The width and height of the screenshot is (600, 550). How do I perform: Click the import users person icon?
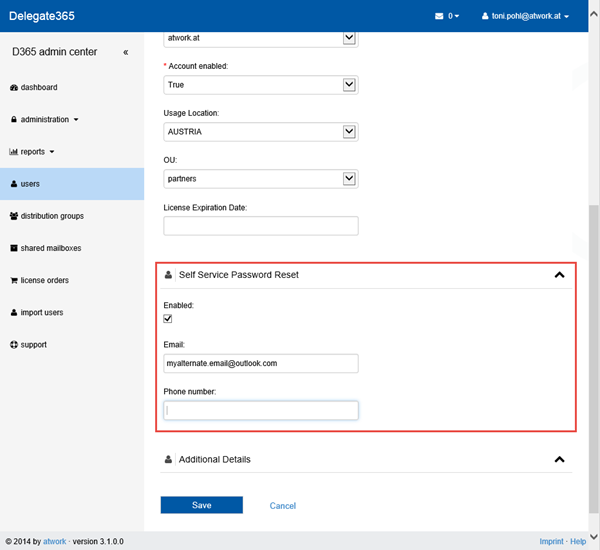click(x=13, y=313)
